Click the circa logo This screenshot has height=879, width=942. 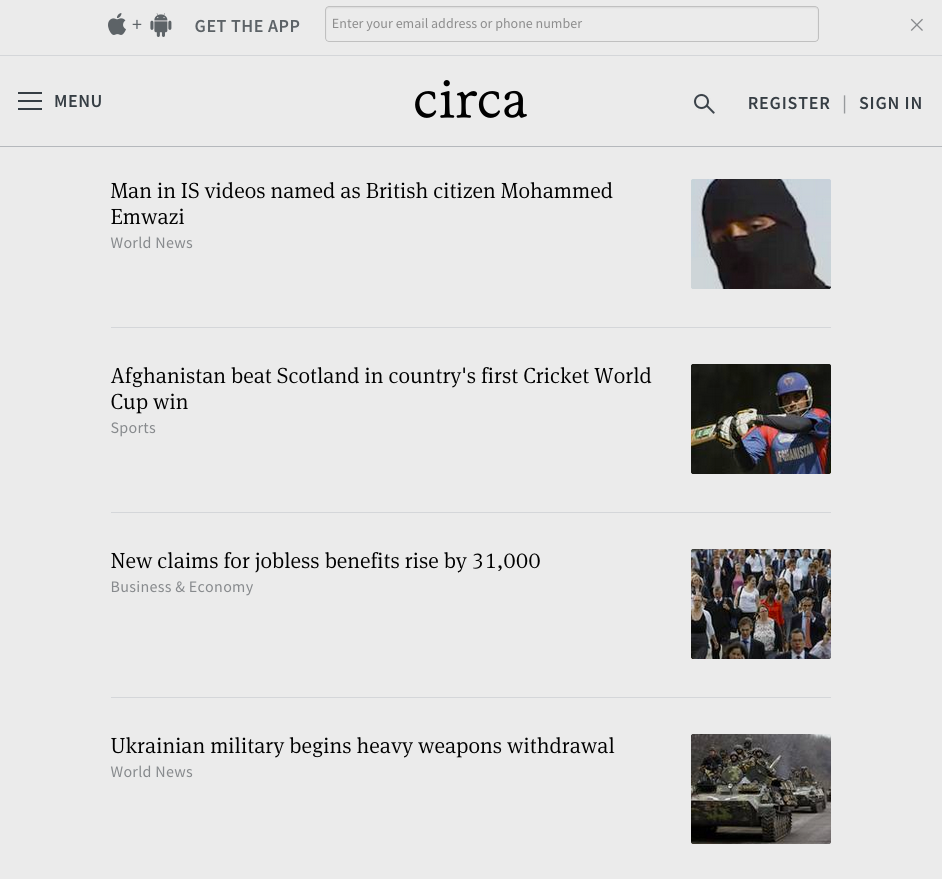point(470,100)
